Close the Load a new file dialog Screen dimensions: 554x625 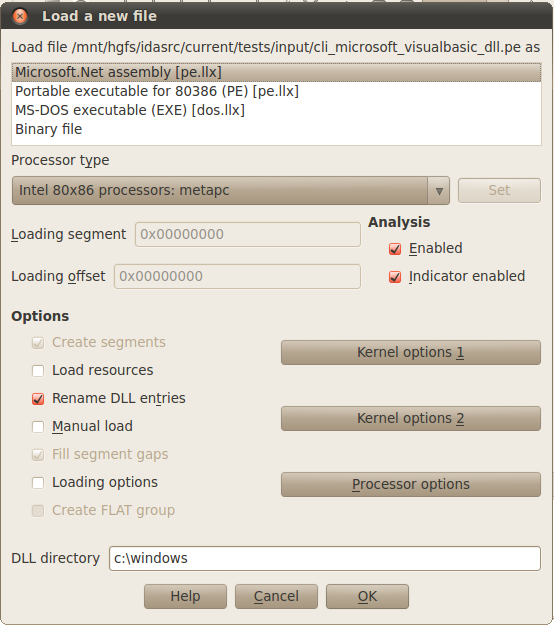tap(20, 16)
